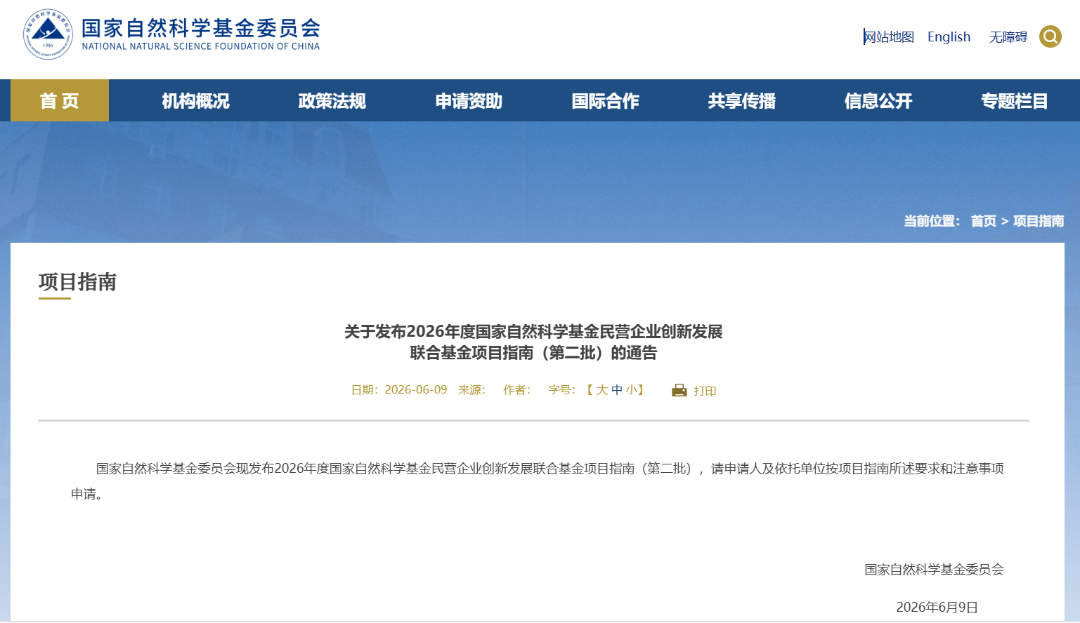Click the date 日期：2026-06-09
This screenshot has width=1080, height=623.
(x=399, y=390)
